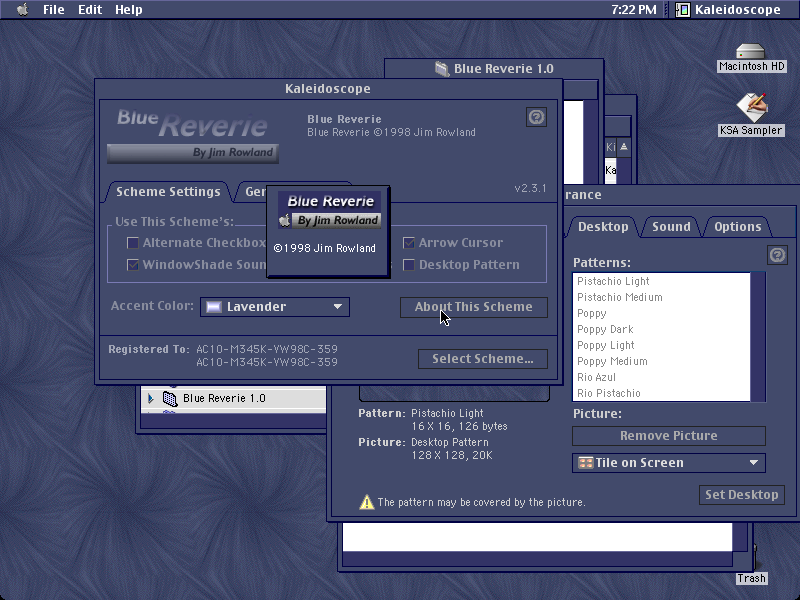This screenshot has height=600, width=800.
Task: Open the Help menu
Action: click(x=129, y=10)
